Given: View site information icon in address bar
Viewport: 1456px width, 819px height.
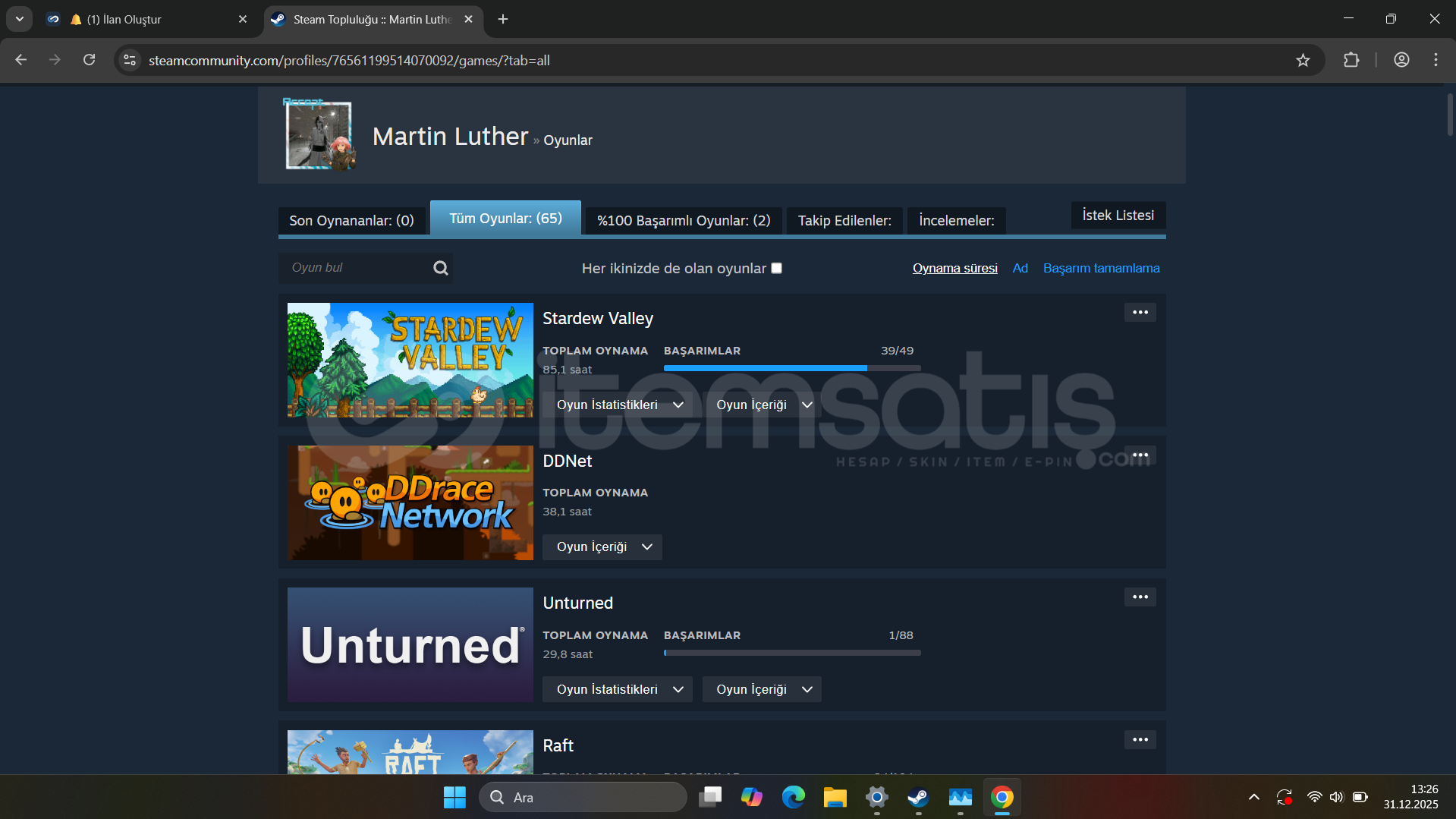Looking at the screenshot, I should 130,60.
